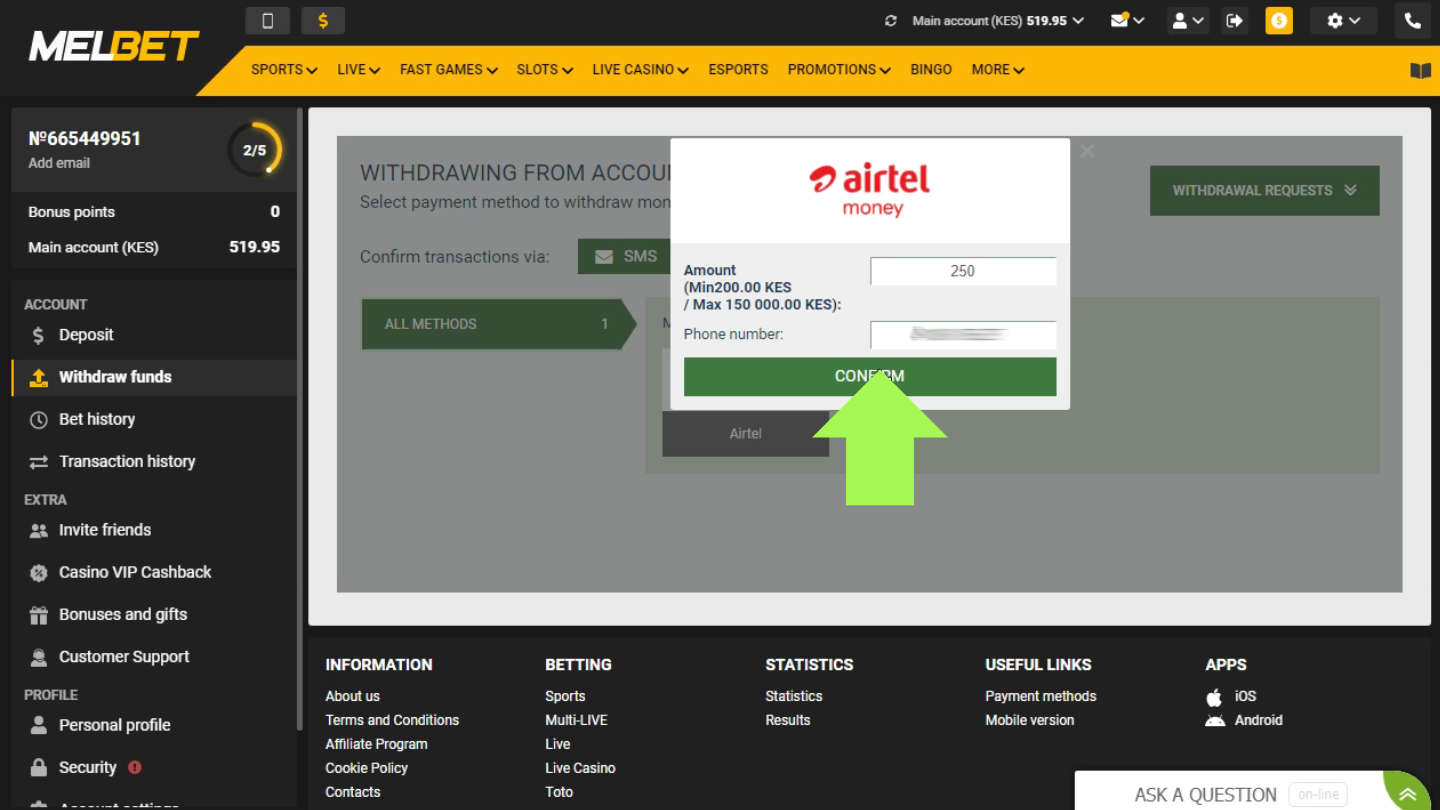Refresh the main account balance
This screenshot has height=810, width=1440.
pyautogui.click(x=891, y=21)
